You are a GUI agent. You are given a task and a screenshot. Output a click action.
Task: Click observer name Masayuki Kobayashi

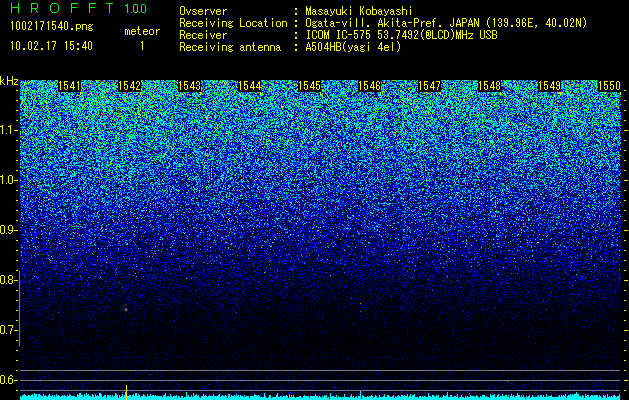point(359,11)
